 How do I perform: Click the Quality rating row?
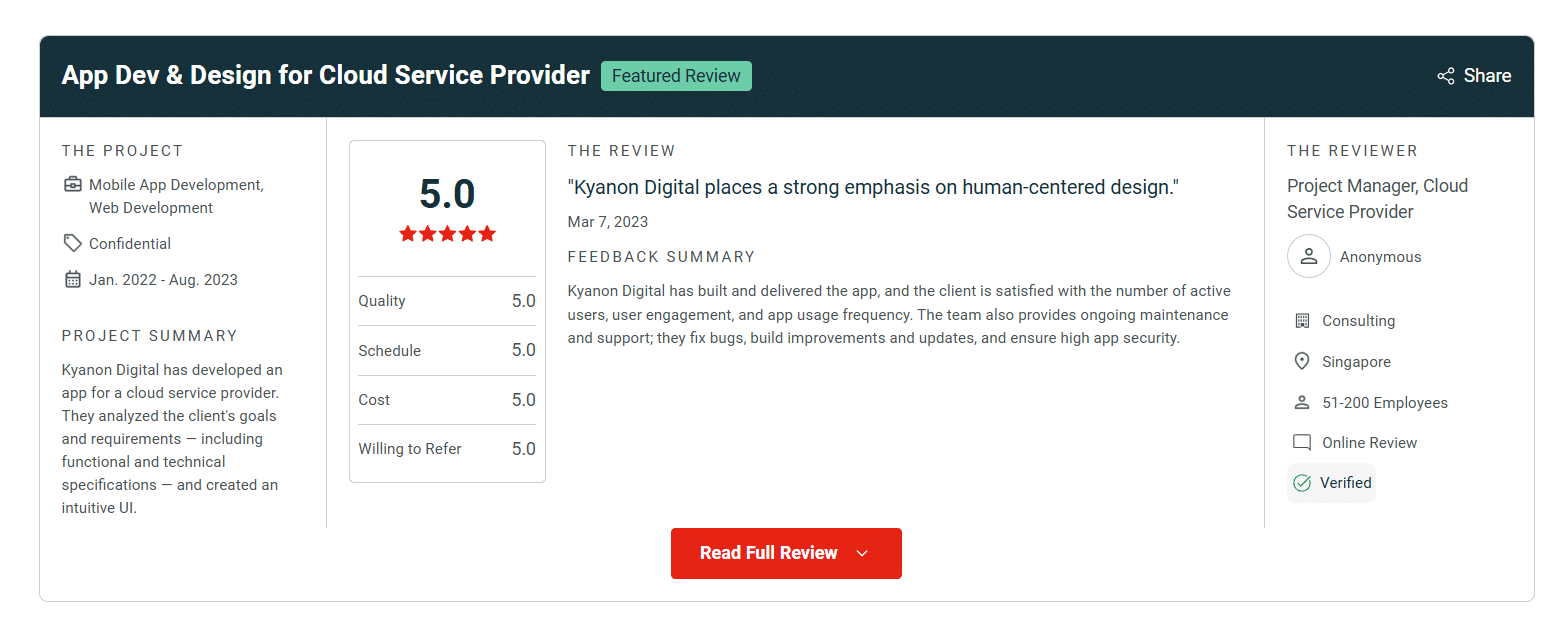(x=447, y=301)
